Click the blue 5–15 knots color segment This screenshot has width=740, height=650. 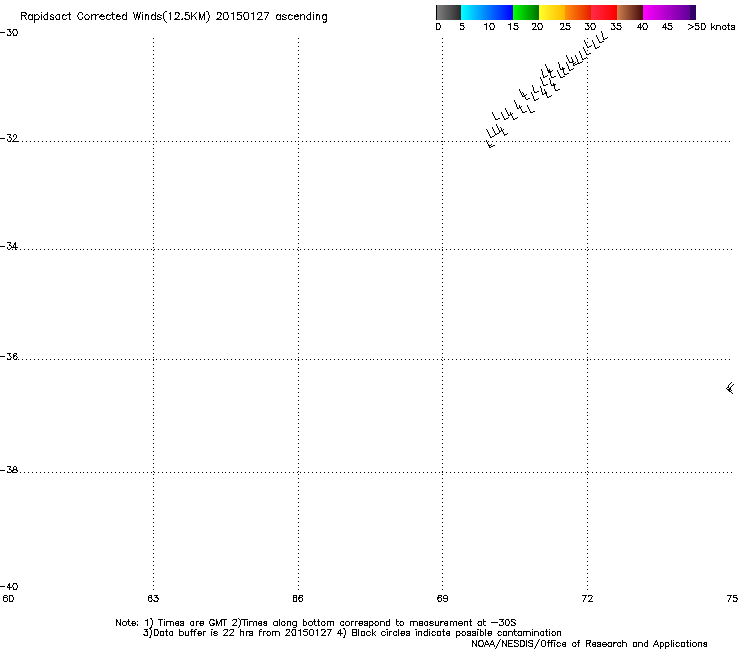click(x=487, y=12)
